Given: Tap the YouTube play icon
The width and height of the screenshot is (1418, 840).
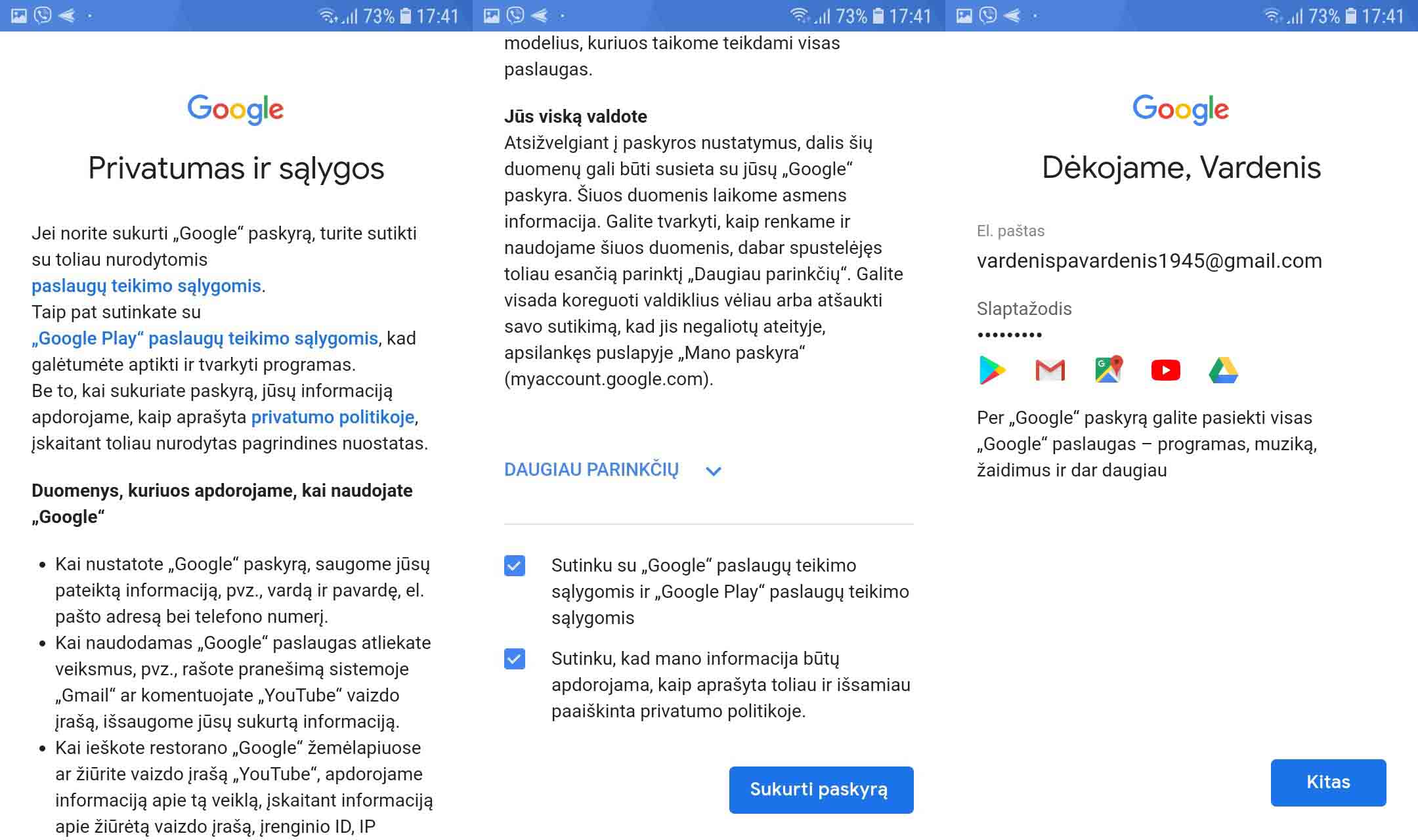Looking at the screenshot, I should pyautogui.click(x=1165, y=370).
